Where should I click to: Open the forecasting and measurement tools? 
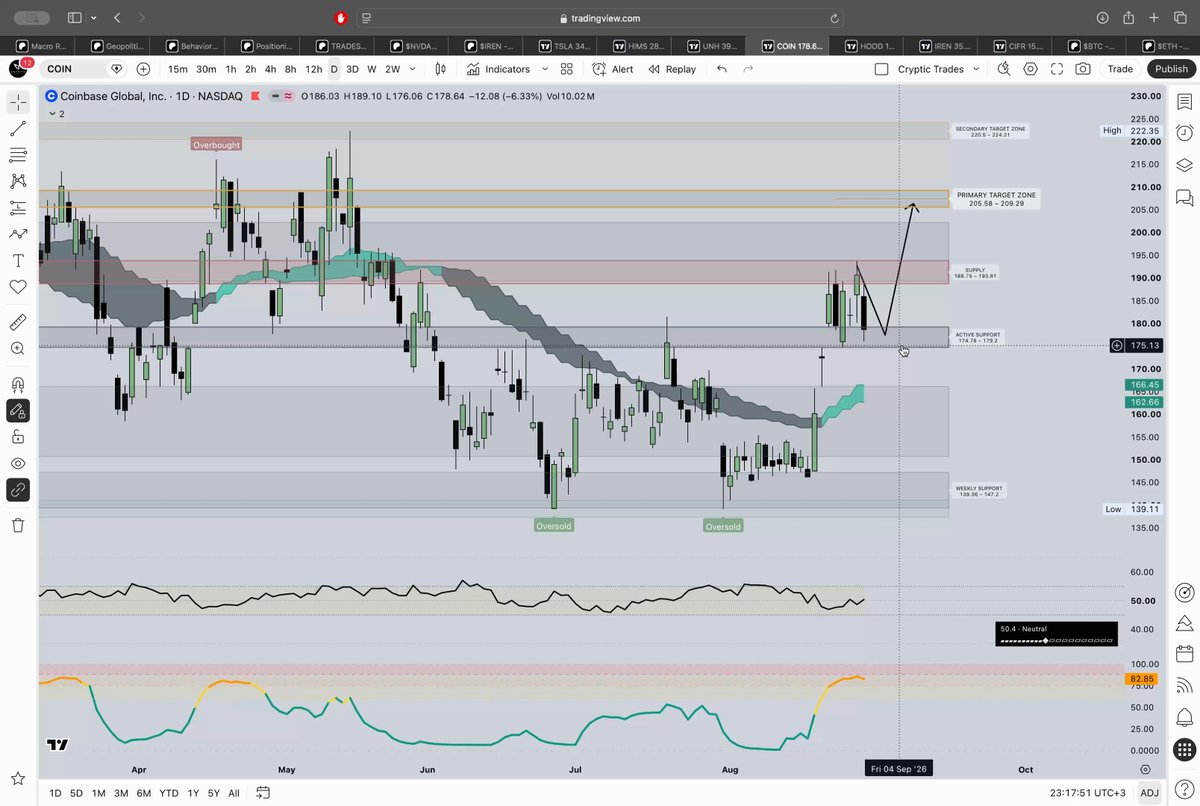(x=18, y=208)
